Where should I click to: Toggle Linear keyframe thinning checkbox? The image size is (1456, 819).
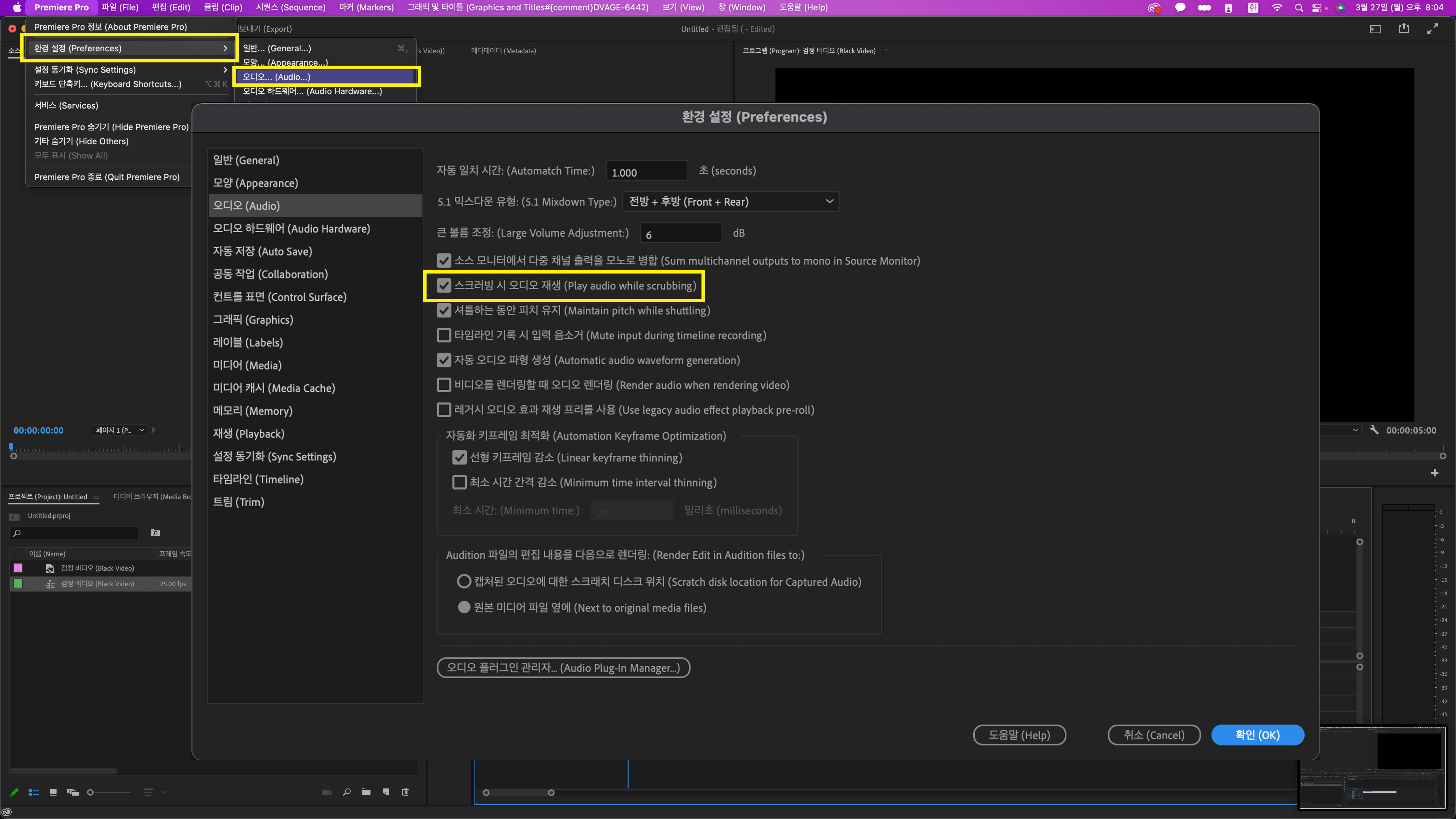459,457
